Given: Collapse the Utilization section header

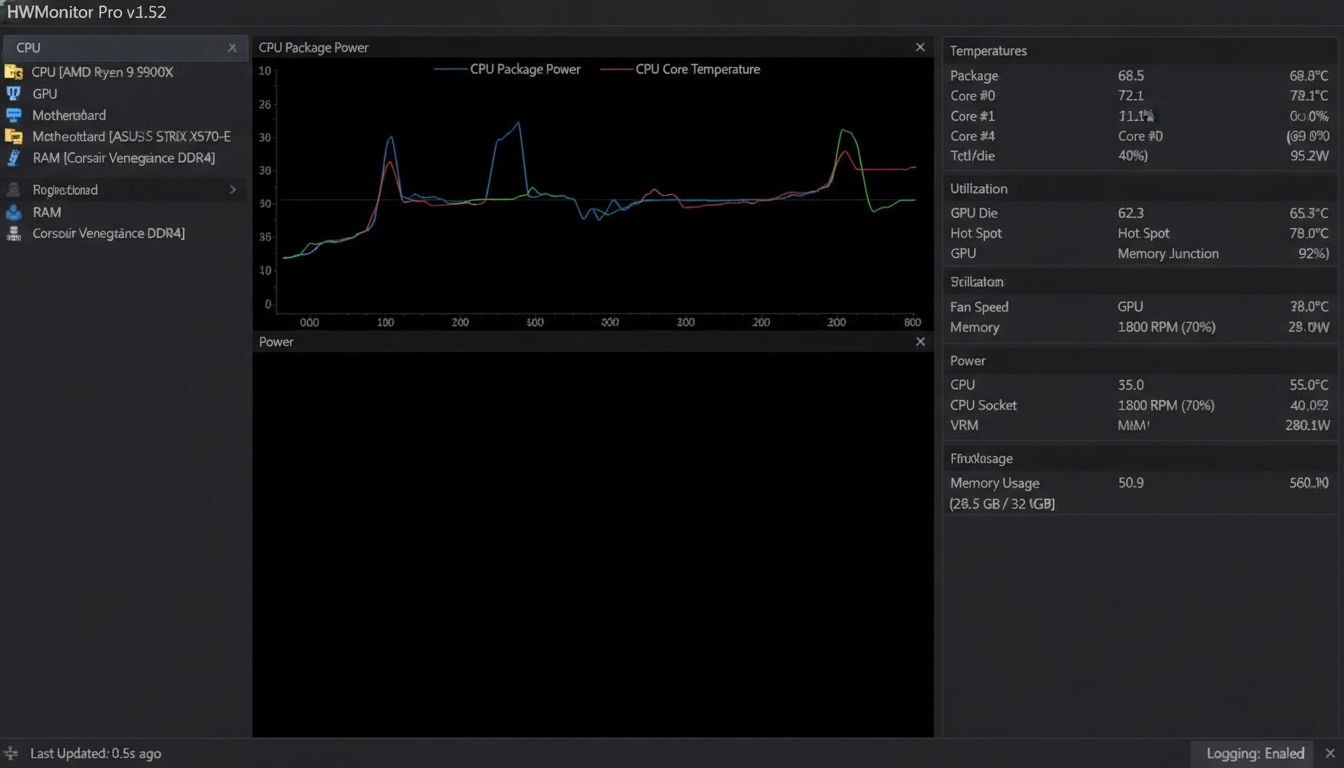Looking at the screenshot, I should [x=1140, y=188].
